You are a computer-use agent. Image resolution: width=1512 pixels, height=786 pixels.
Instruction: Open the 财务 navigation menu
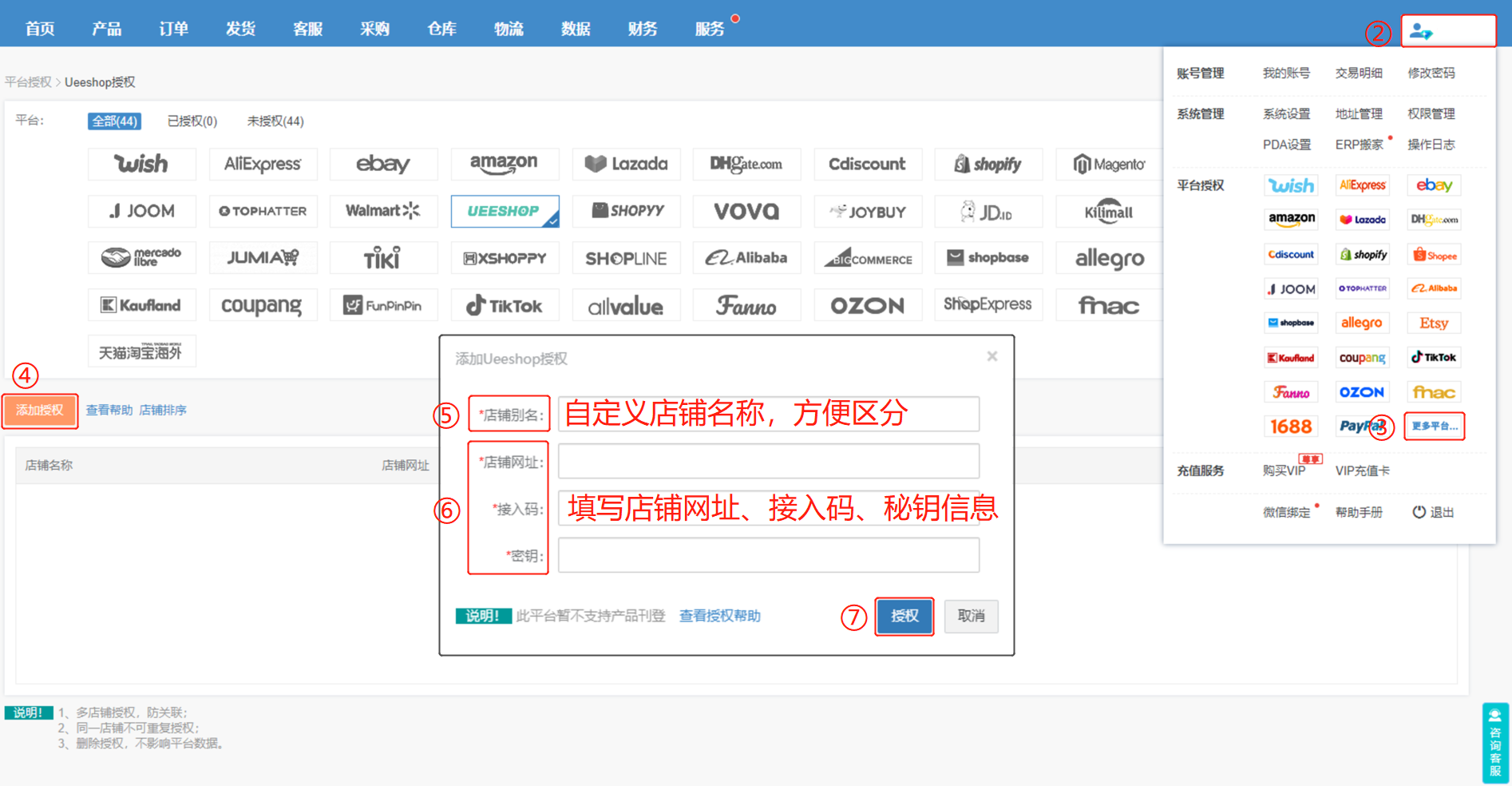(643, 29)
